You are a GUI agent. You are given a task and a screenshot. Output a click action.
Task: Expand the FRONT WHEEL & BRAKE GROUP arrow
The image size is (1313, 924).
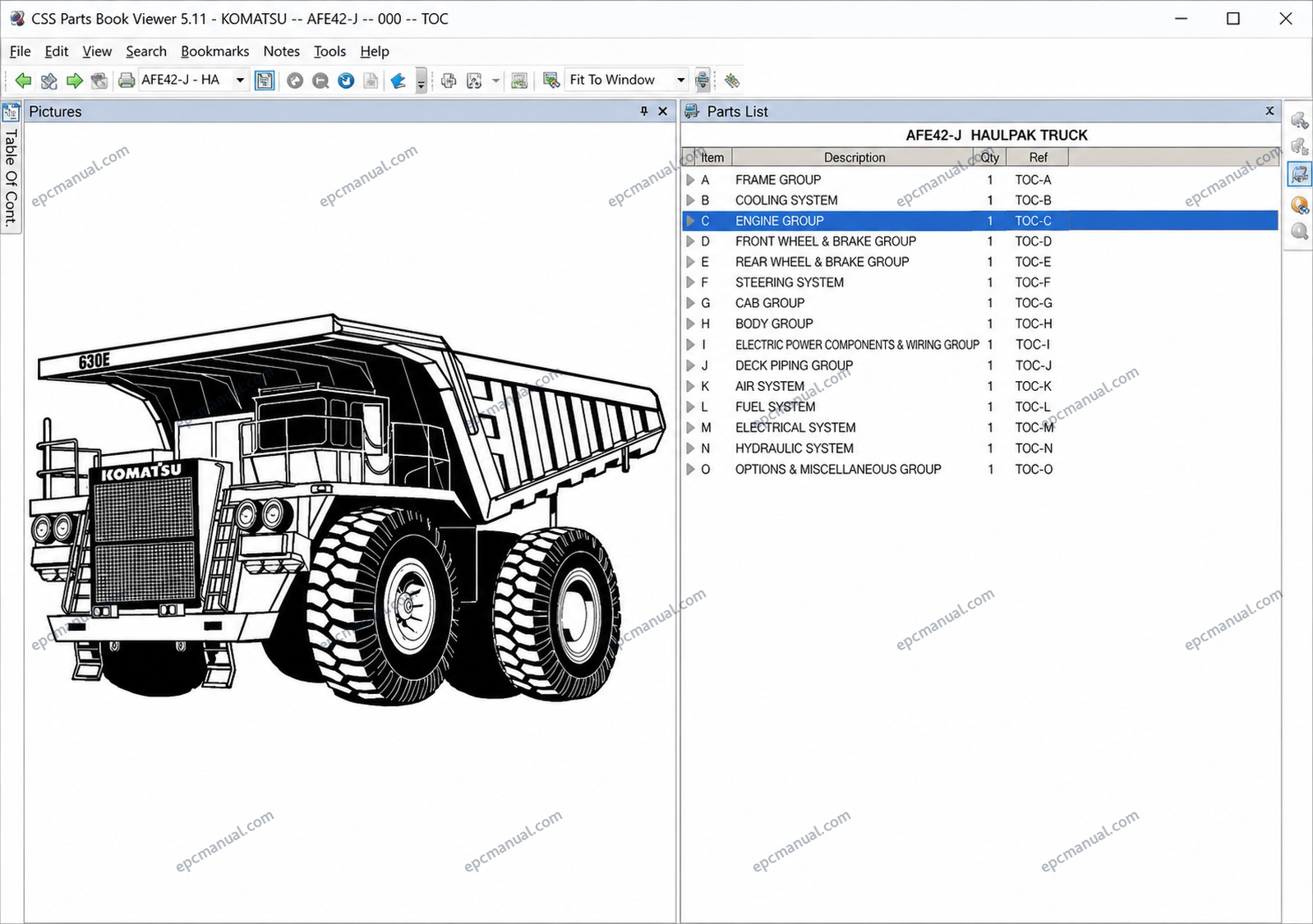[x=690, y=241]
